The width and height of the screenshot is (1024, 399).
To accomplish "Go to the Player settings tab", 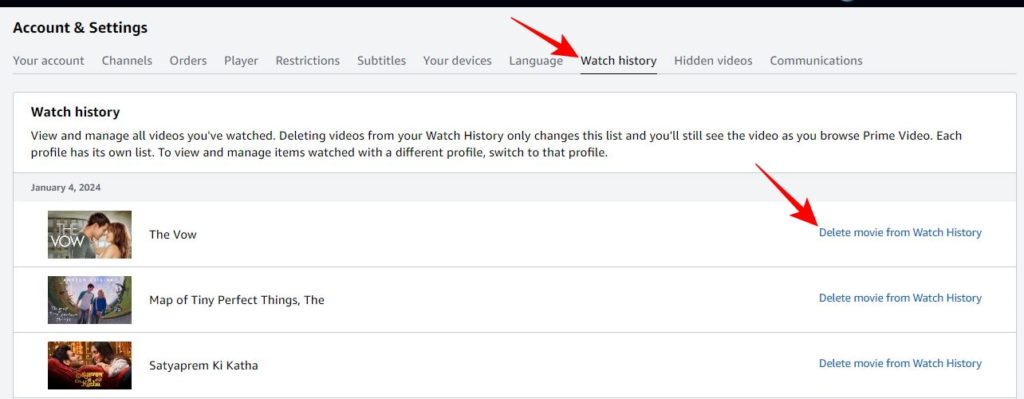I will [241, 61].
